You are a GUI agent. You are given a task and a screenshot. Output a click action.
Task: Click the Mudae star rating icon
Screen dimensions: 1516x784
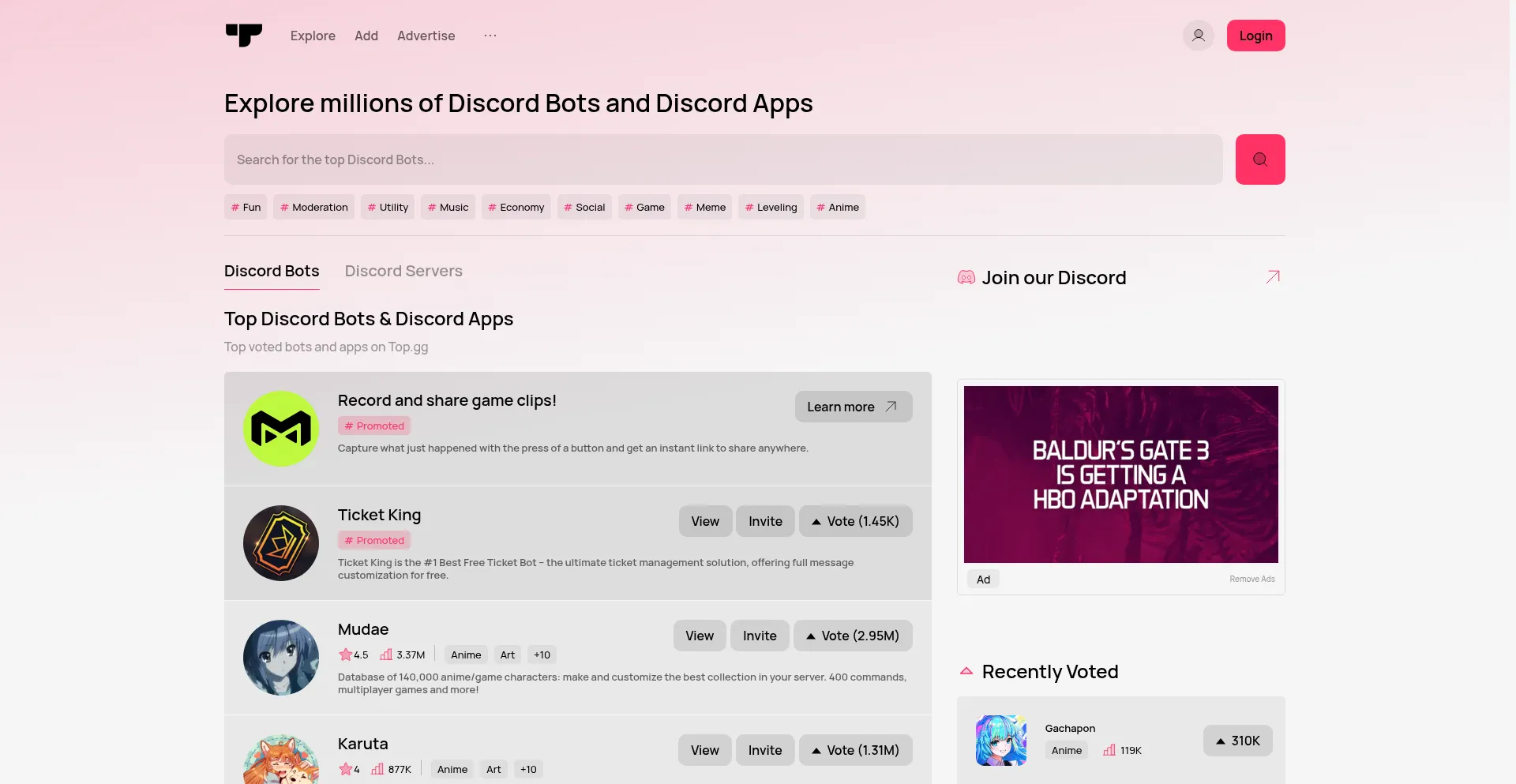click(345, 655)
